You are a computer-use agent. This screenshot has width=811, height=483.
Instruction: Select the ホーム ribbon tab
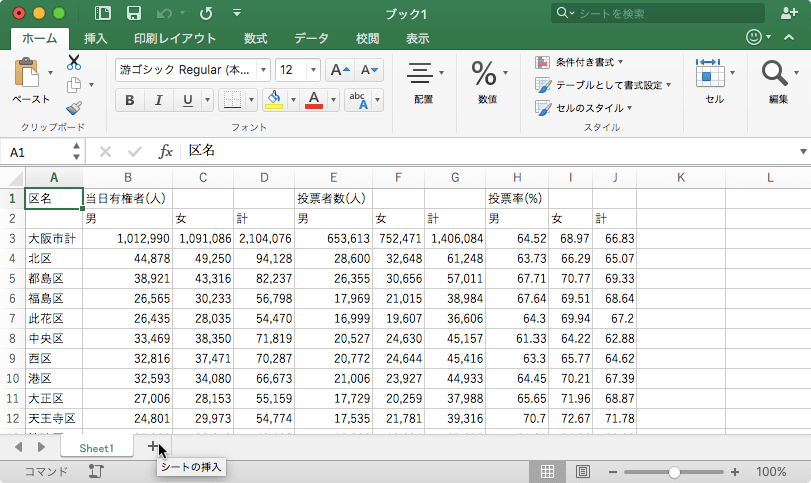pyautogui.click(x=40, y=38)
